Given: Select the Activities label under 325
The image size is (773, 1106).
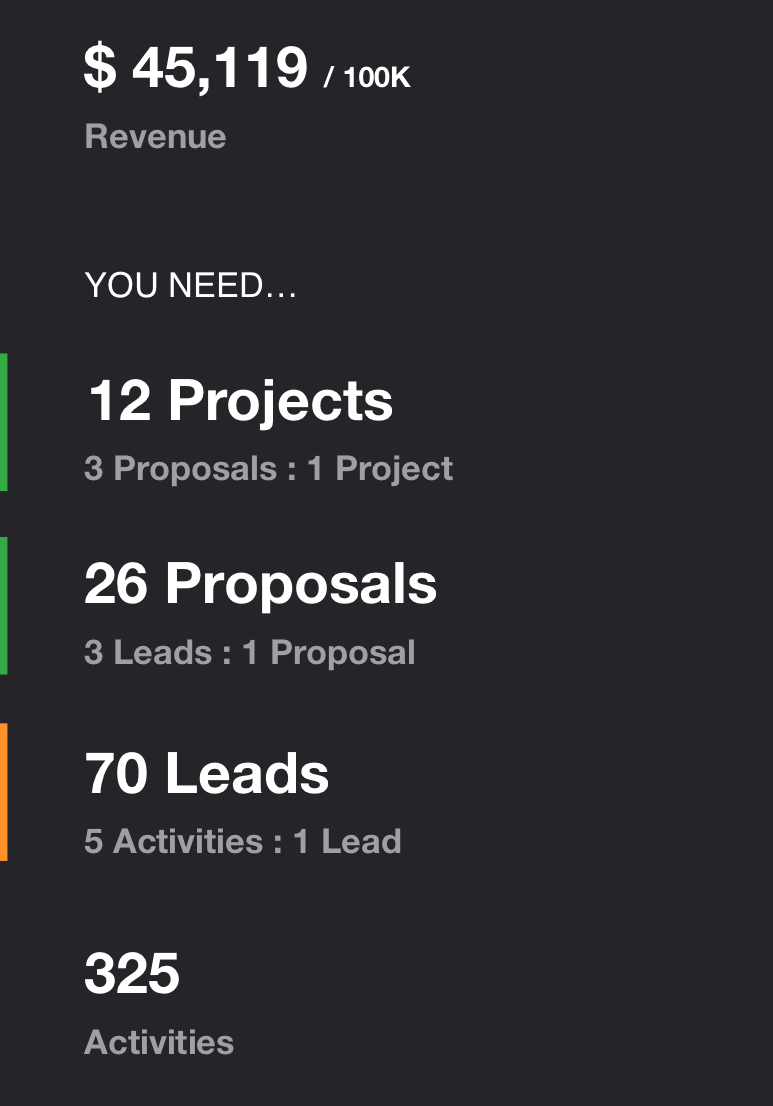Looking at the screenshot, I should tap(159, 1042).
